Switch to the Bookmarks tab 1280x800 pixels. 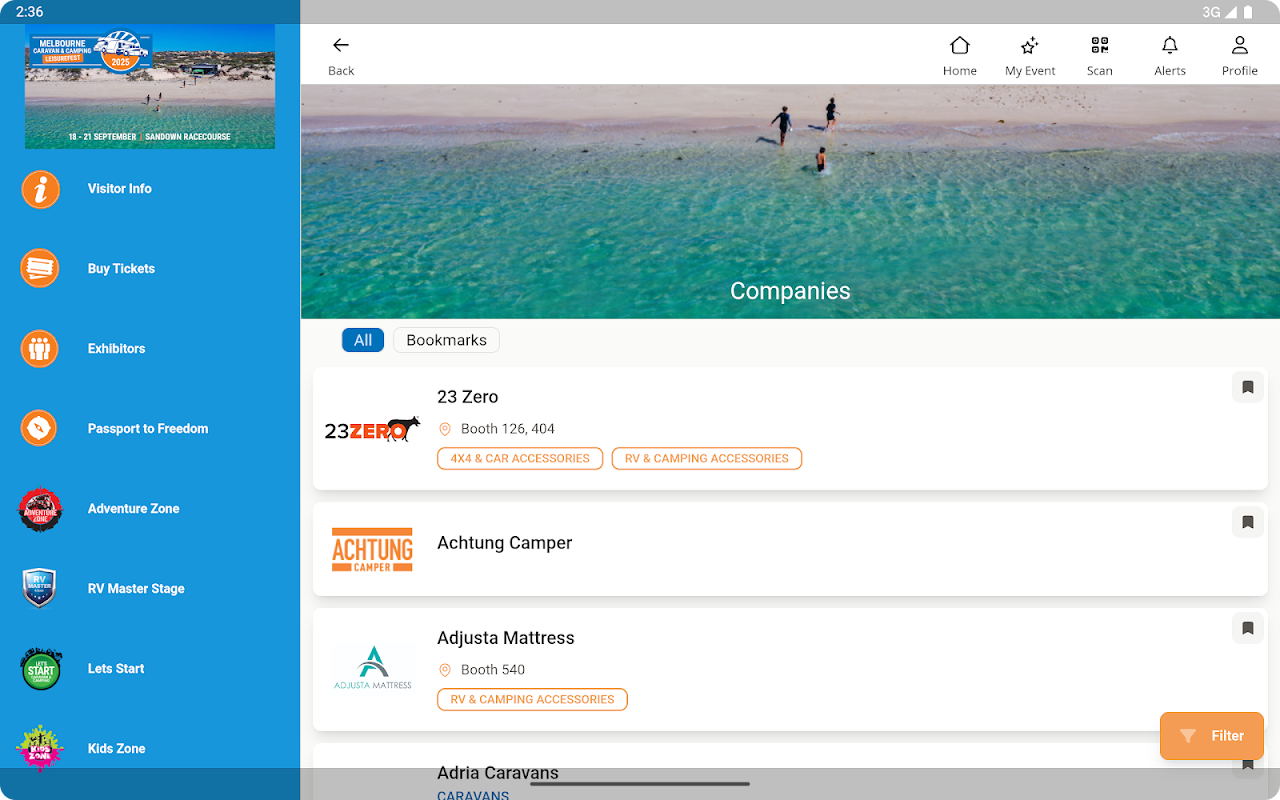[x=446, y=340]
